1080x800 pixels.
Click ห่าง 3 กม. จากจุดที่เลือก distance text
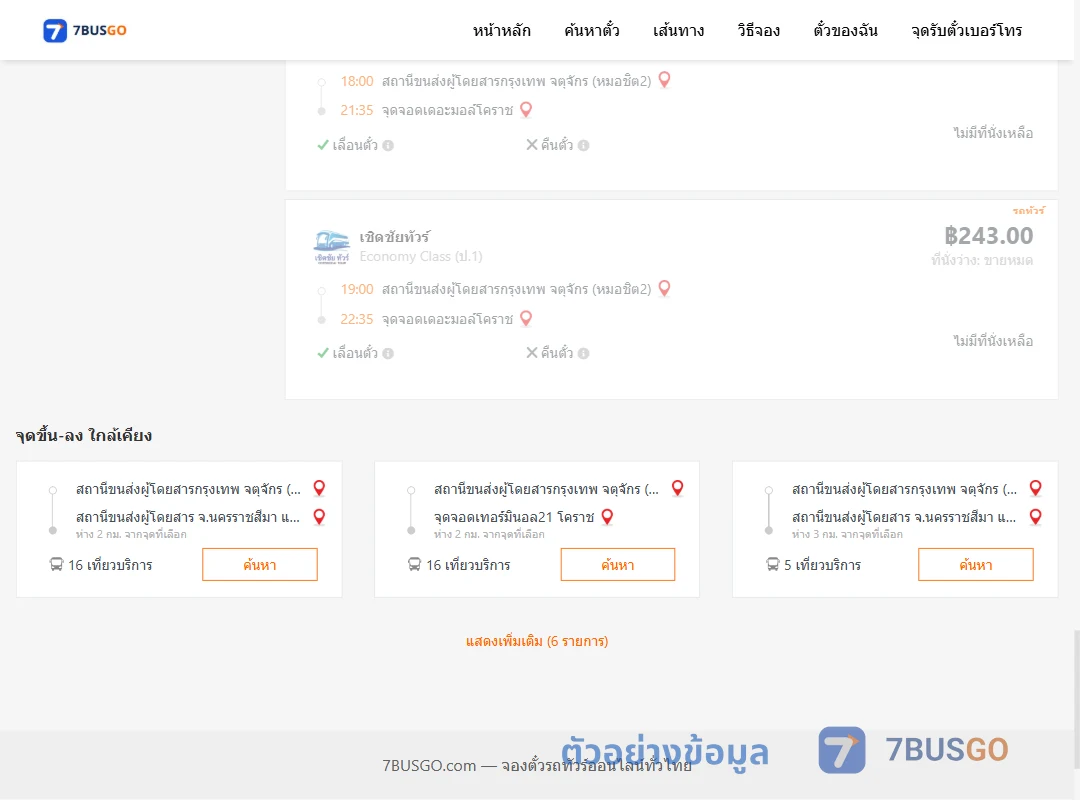[847, 534]
